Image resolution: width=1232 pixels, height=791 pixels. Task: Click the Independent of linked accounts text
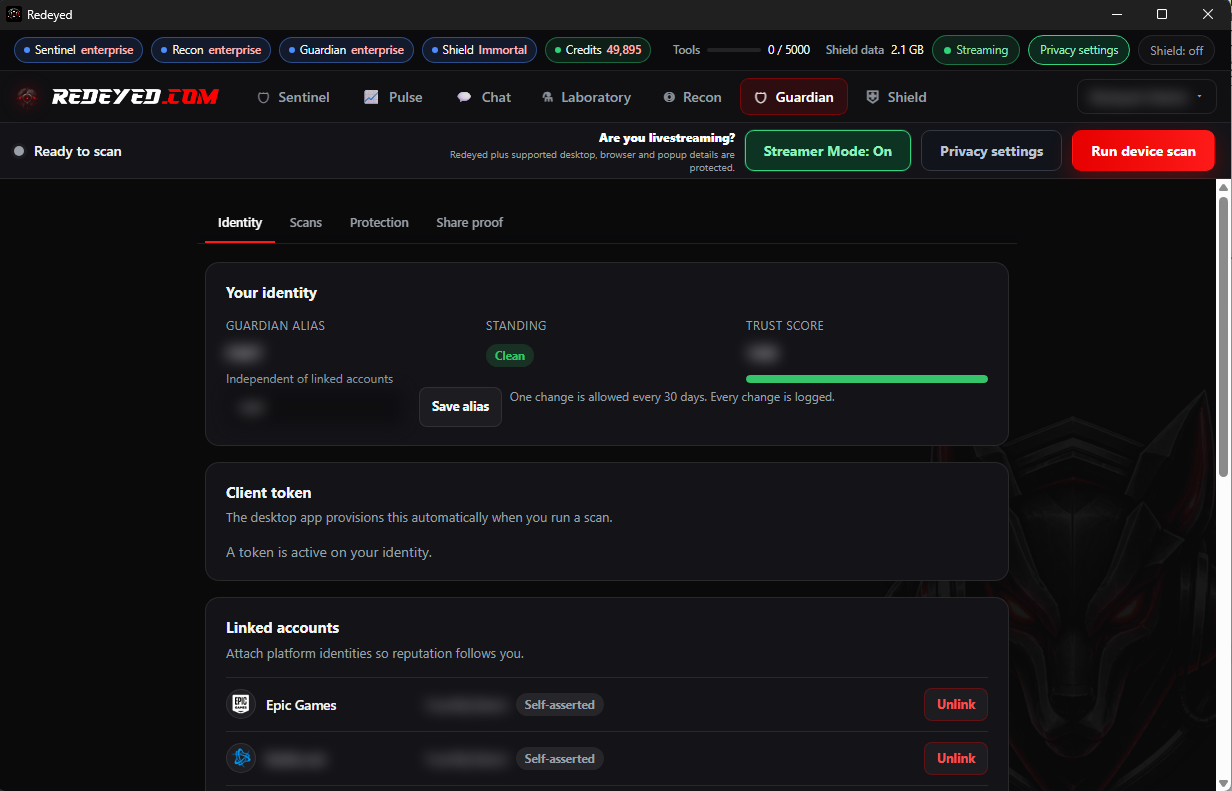[310, 379]
